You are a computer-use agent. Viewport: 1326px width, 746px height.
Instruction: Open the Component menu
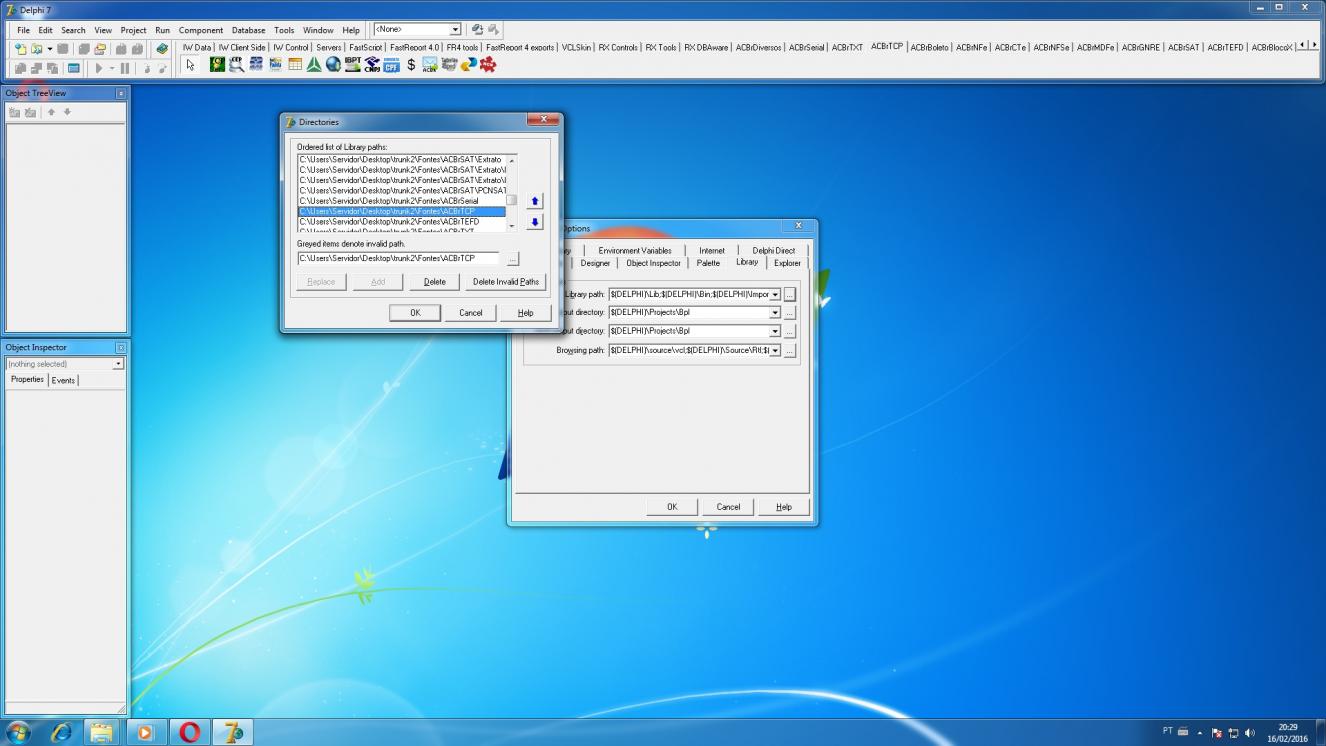tap(201, 30)
